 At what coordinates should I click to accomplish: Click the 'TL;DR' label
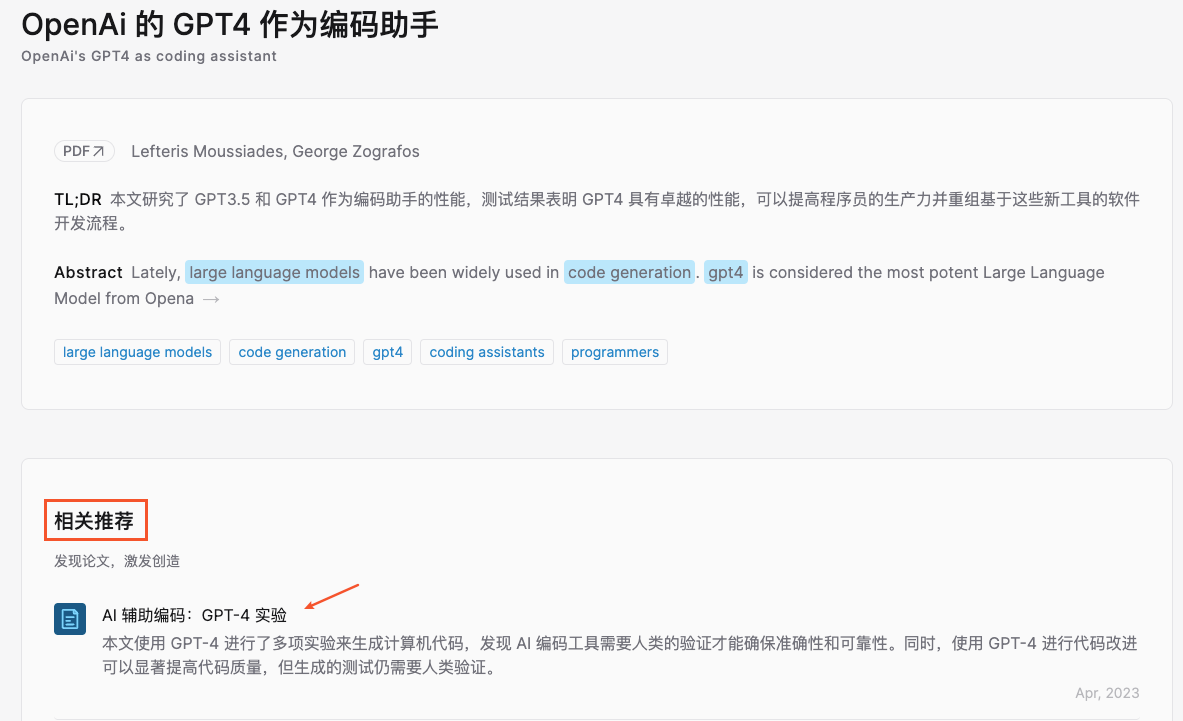[78, 200]
